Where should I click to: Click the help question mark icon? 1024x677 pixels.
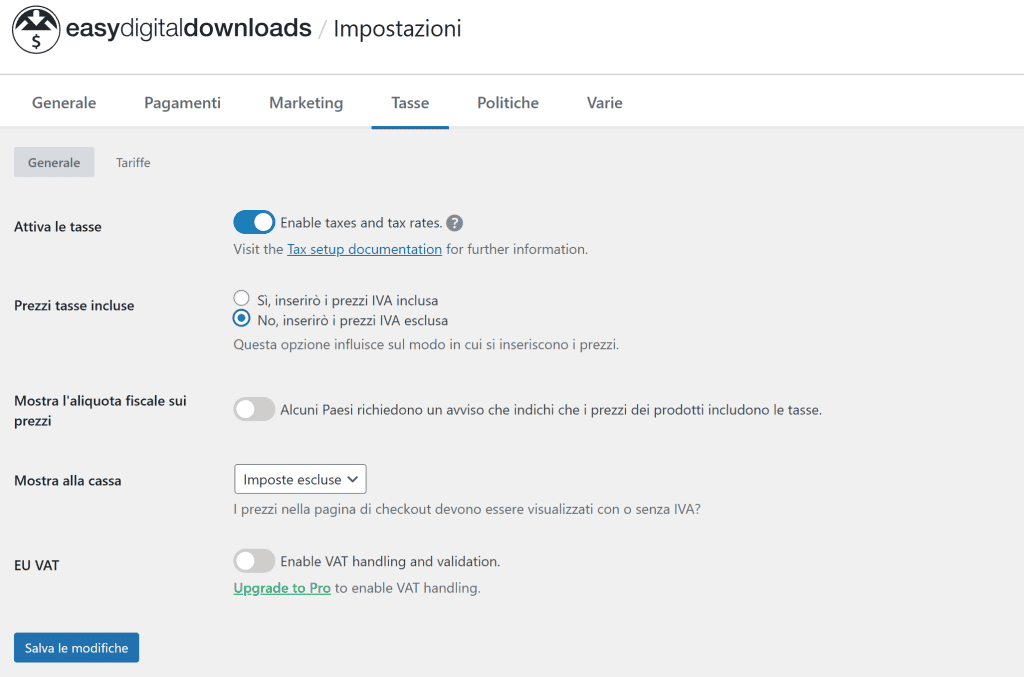[x=454, y=223]
